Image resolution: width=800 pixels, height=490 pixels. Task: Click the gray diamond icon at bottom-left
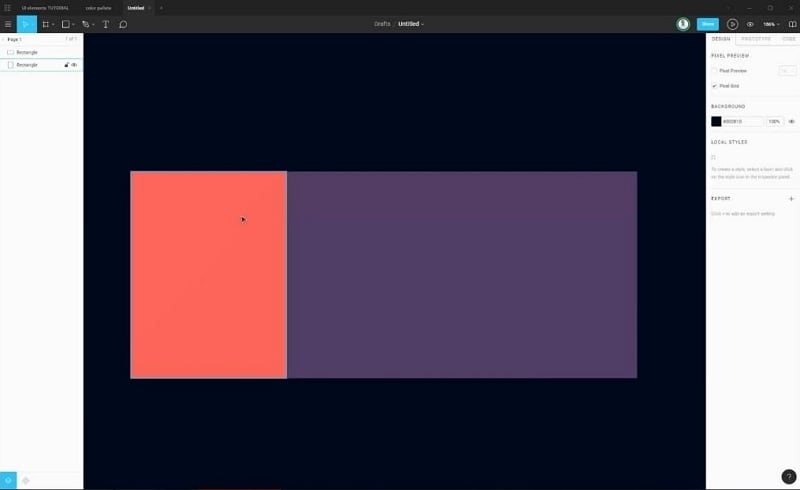[26, 480]
